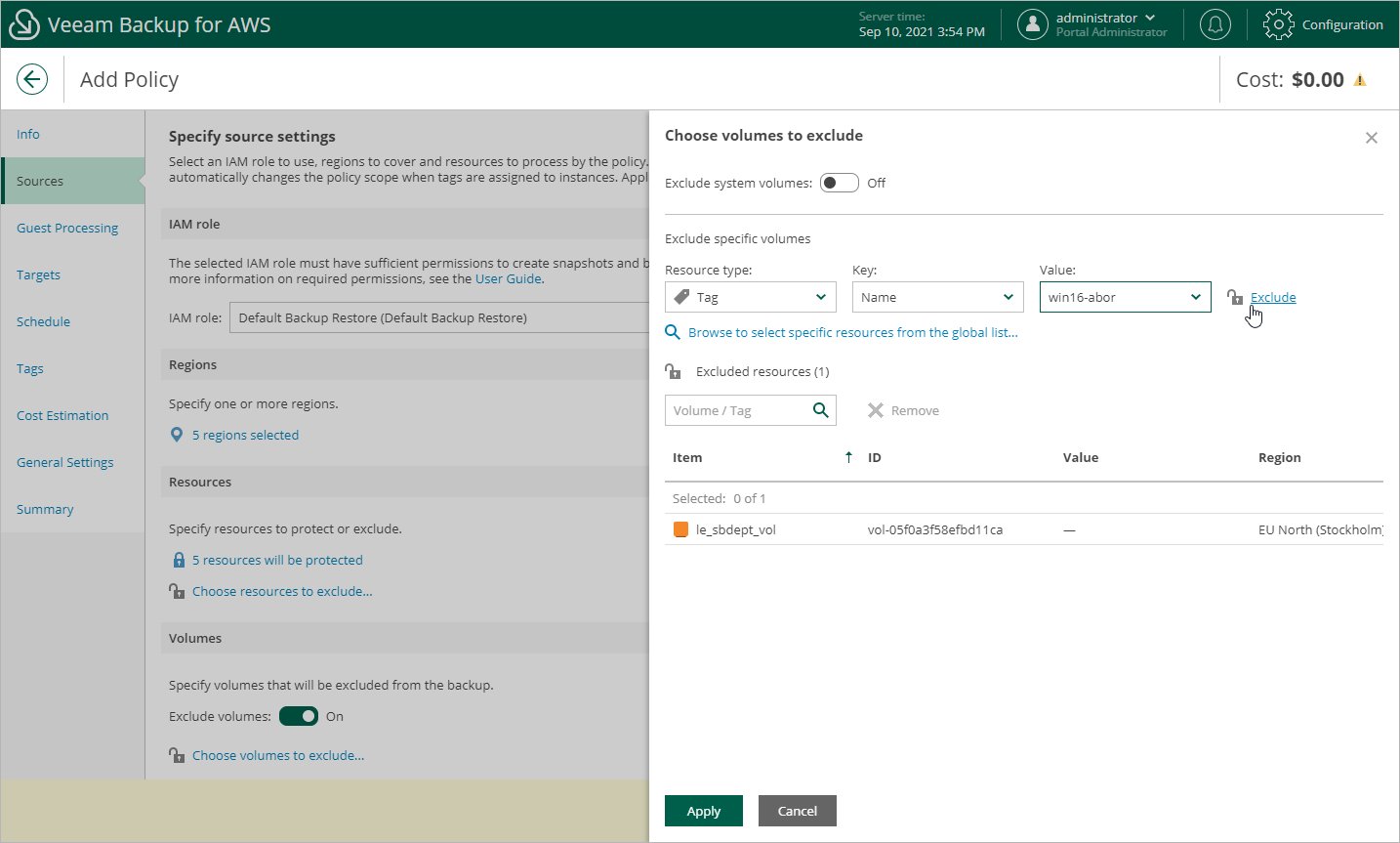Browse to select specific resources link
The height and width of the screenshot is (843, 1400).
click(x=853, y=332)
